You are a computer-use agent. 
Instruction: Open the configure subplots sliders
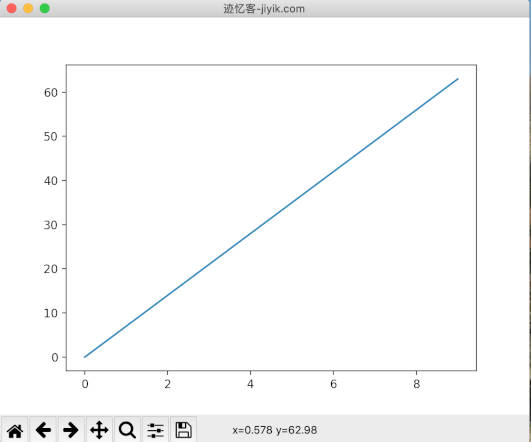pyautogui.click(x=155, y=430)
